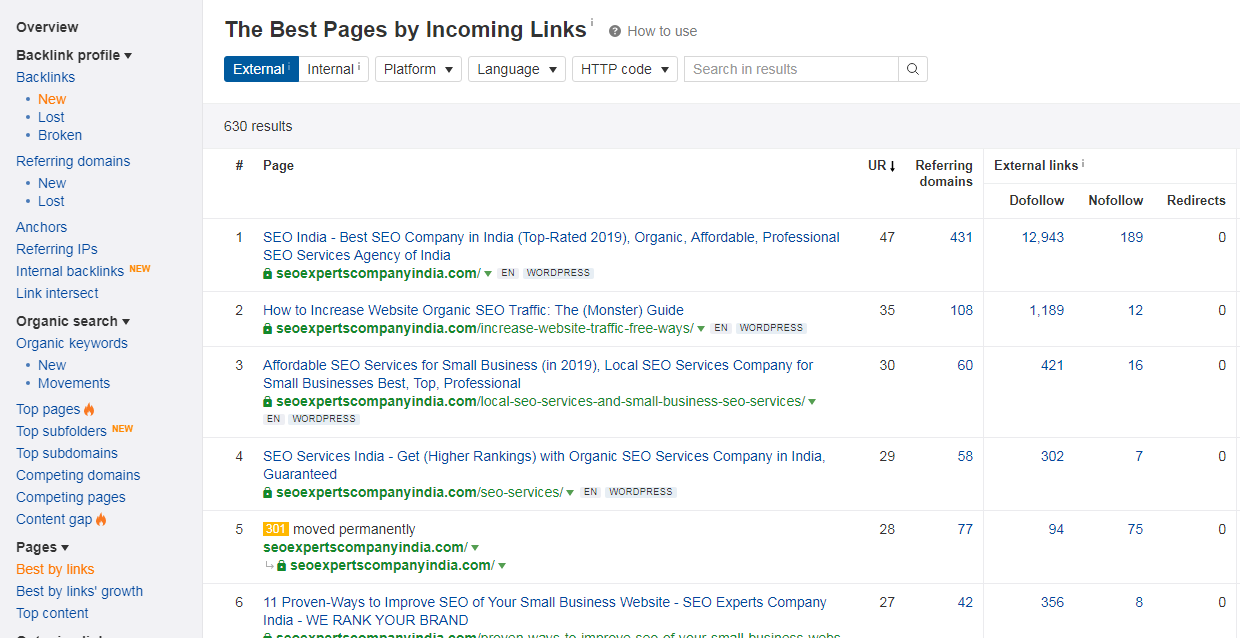Click the fire icon next to Top pages
Viewport: 1240px width, 638px height.
coord(89,409)
